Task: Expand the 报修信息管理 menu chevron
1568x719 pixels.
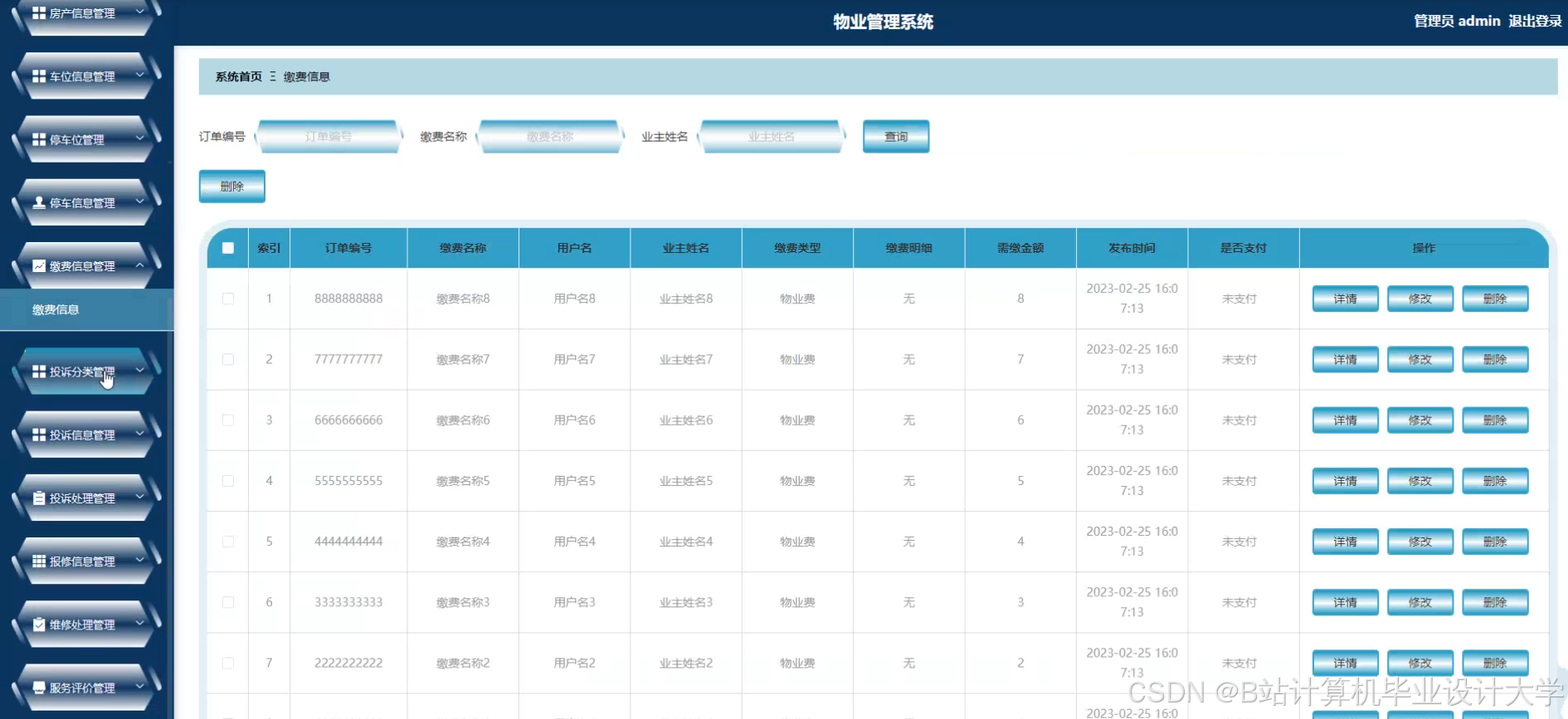Action: click(x=139, y=561)
